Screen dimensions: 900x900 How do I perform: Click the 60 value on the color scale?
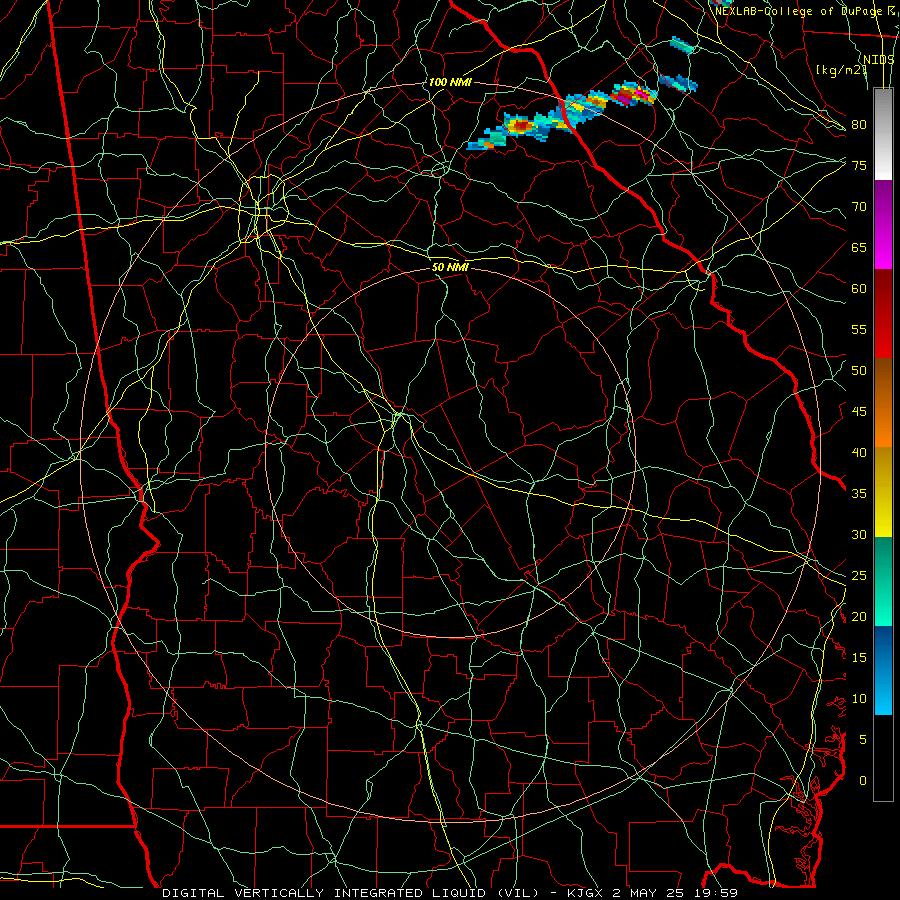[859, 289]
